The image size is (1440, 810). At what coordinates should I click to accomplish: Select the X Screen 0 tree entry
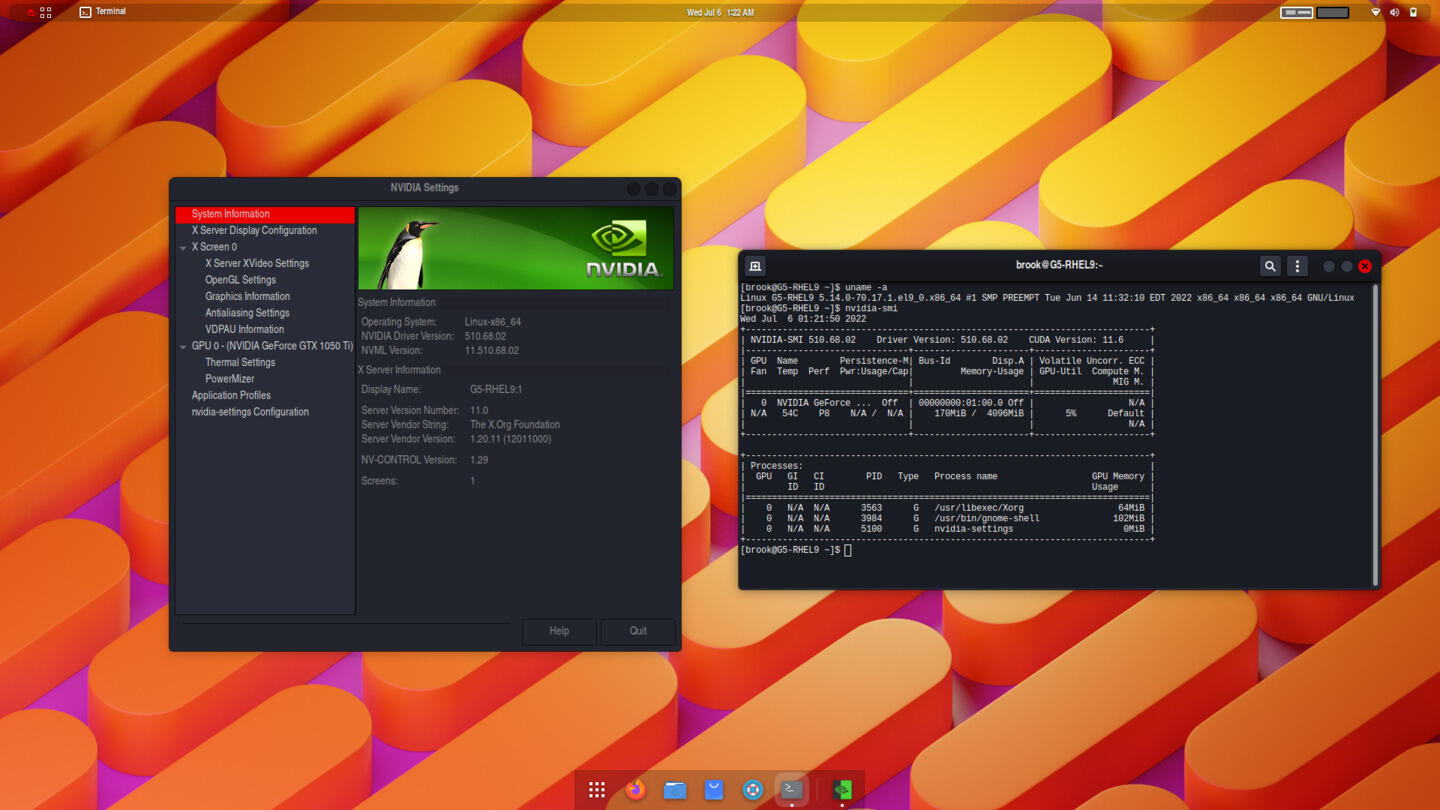coord(214,247)
